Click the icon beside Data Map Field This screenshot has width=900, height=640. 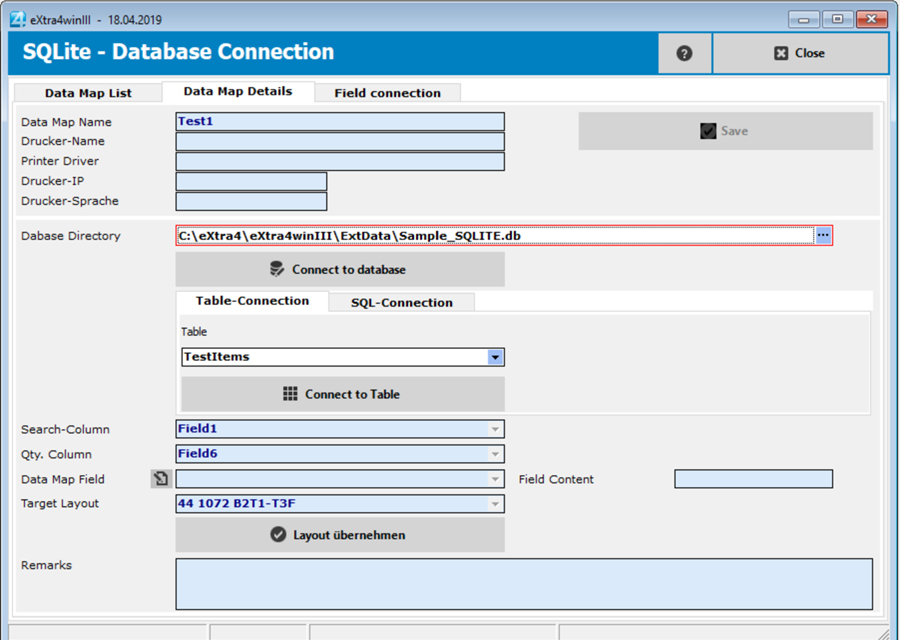coord(161,479)
